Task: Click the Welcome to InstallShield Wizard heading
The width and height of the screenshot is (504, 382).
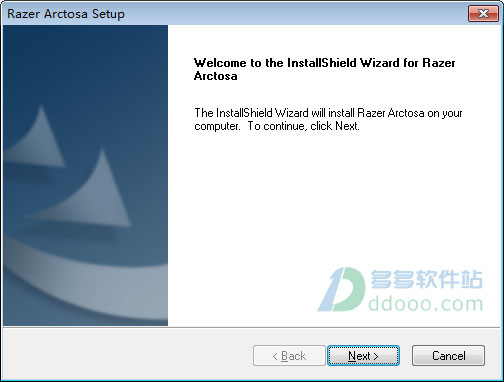Action: pos(324,69)
